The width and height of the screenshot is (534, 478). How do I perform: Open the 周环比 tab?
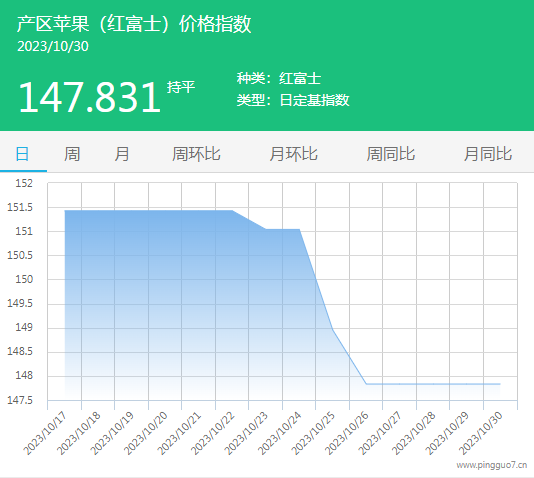point(196,154)
